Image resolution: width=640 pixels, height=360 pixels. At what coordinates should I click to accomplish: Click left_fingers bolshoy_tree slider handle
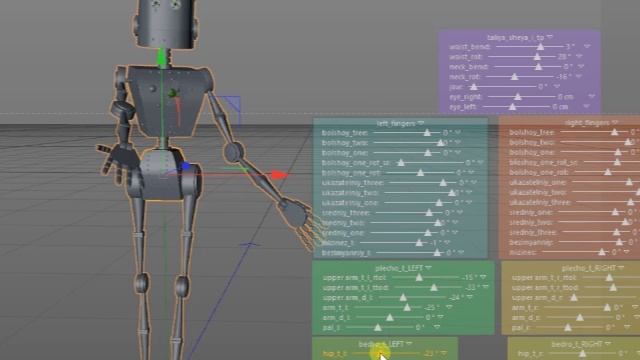[427, 133]
